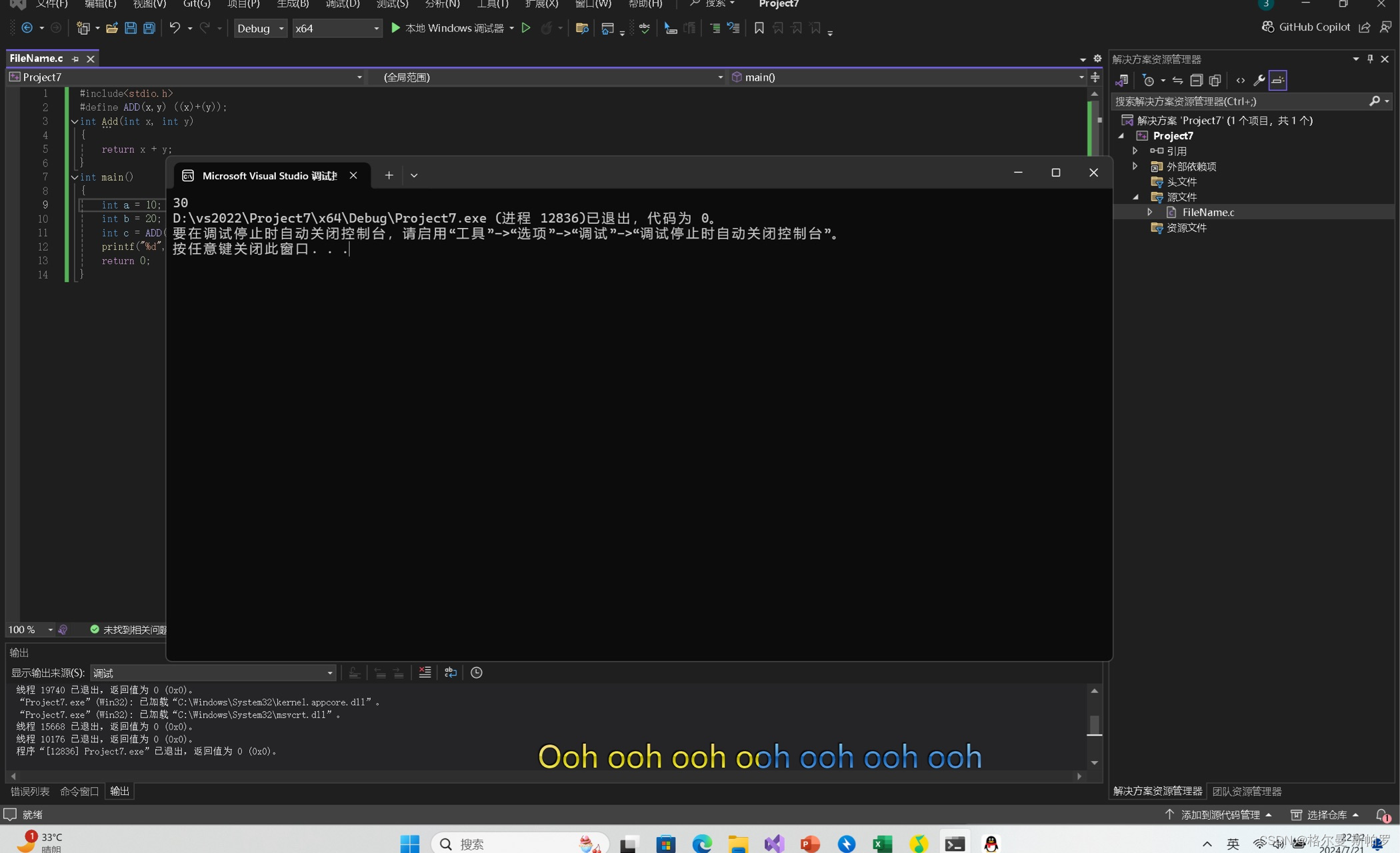The height and width of the screenshot is (853, 1400).
Task: Toggle a bookmark on the current line
Action: (x=759, y=28)
